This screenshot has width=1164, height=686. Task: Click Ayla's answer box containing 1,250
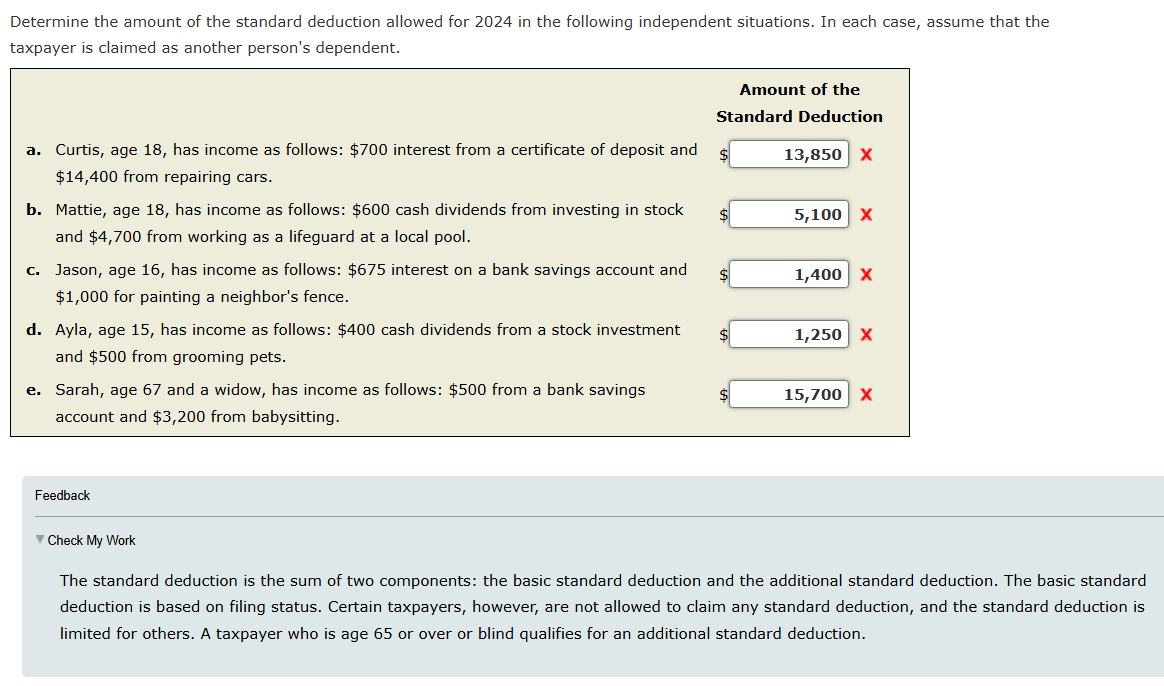(789, 334)
